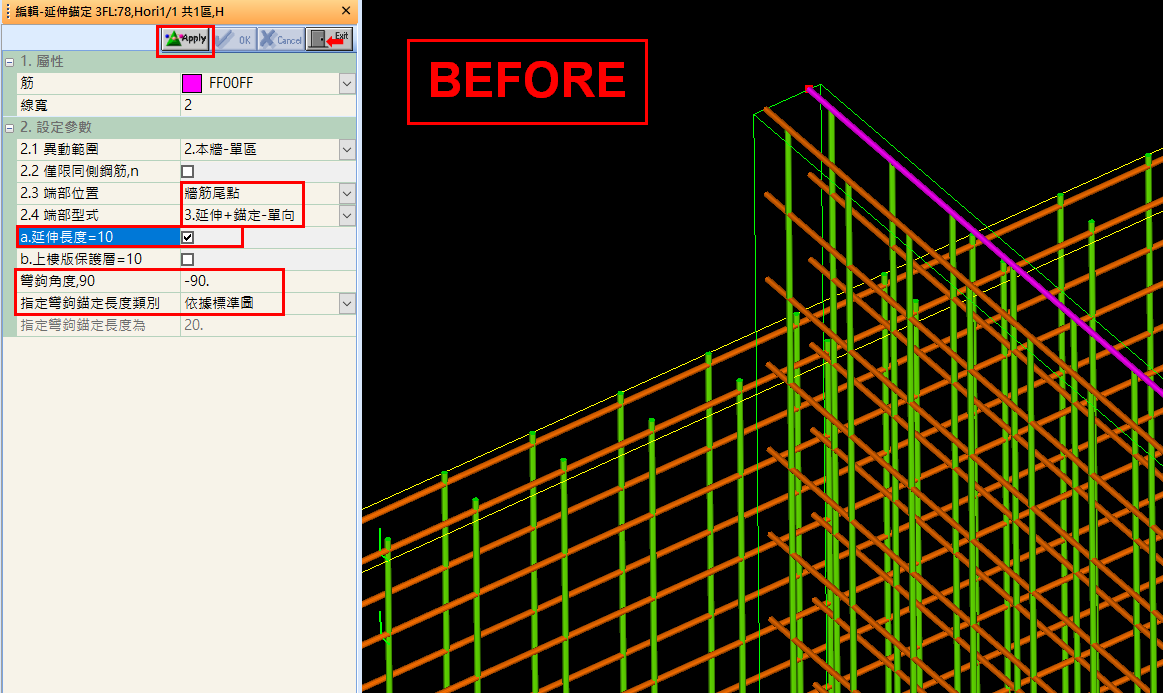The height and width of the screenshot is (693, 1163).
Task: Open the 2.1 異動範圍 dropdown
Action: tap(346, 150)
